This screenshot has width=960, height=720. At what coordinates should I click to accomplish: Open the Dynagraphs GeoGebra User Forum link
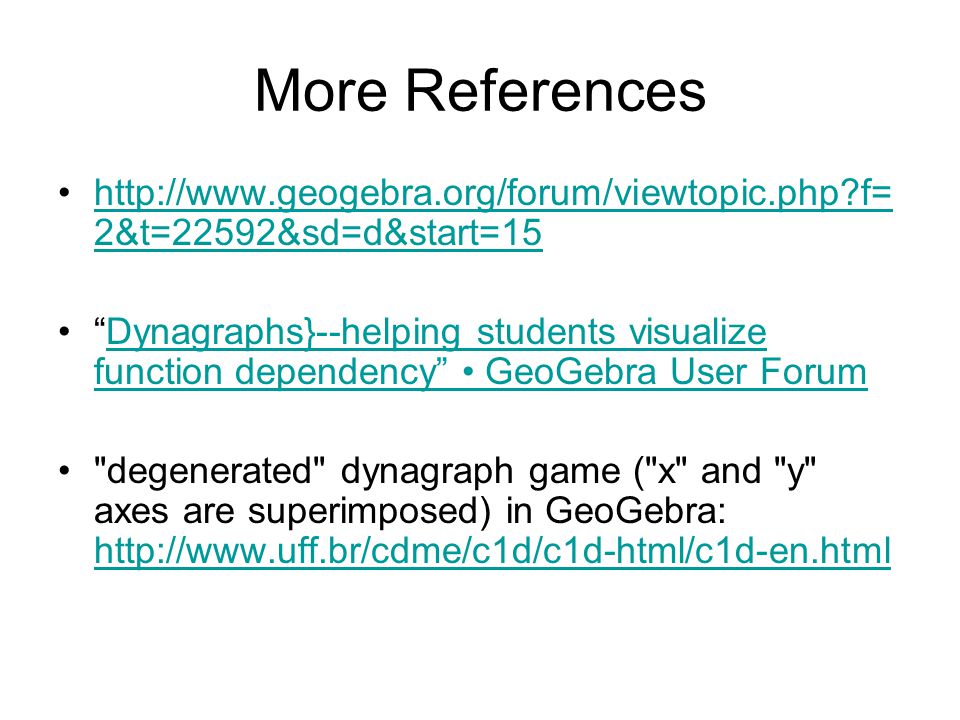pos(481,352)
